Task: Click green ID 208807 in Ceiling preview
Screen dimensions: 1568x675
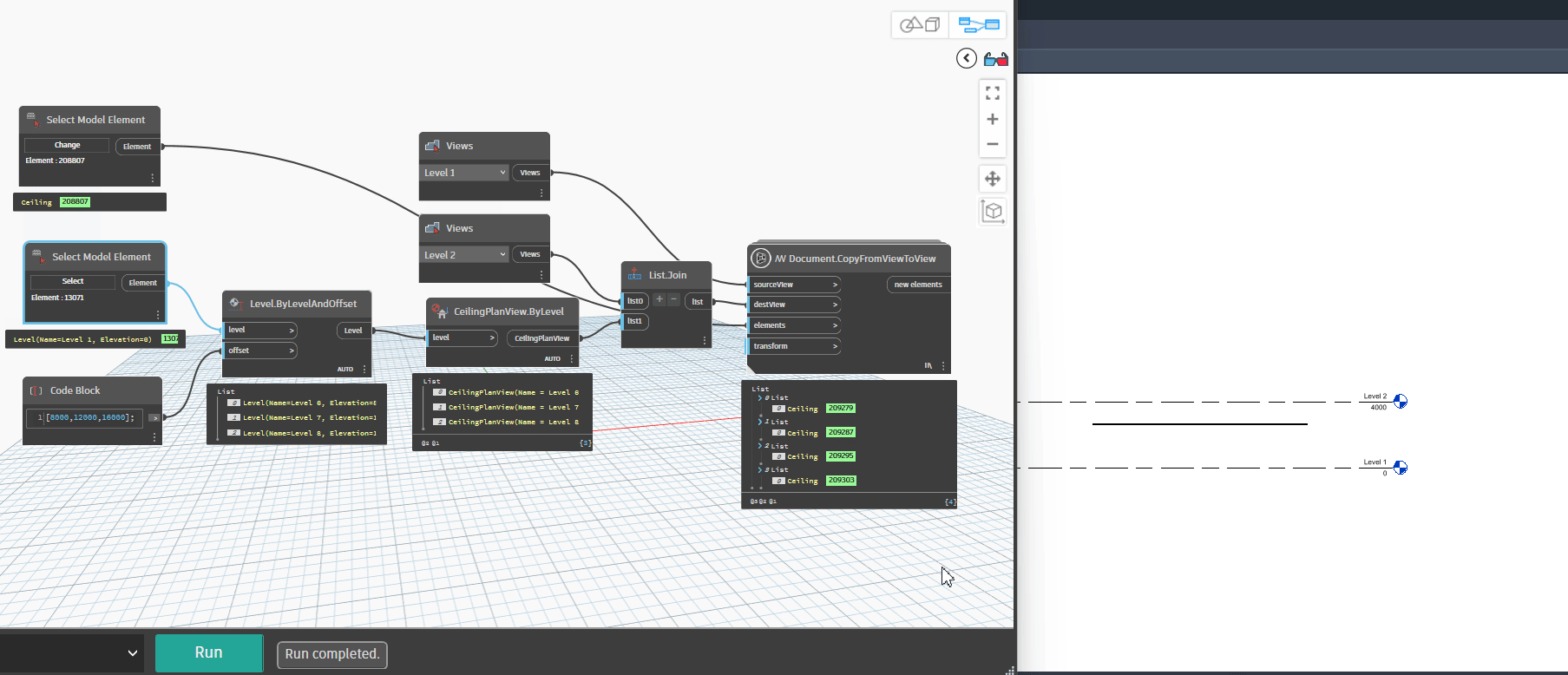Action: point(75,201)
